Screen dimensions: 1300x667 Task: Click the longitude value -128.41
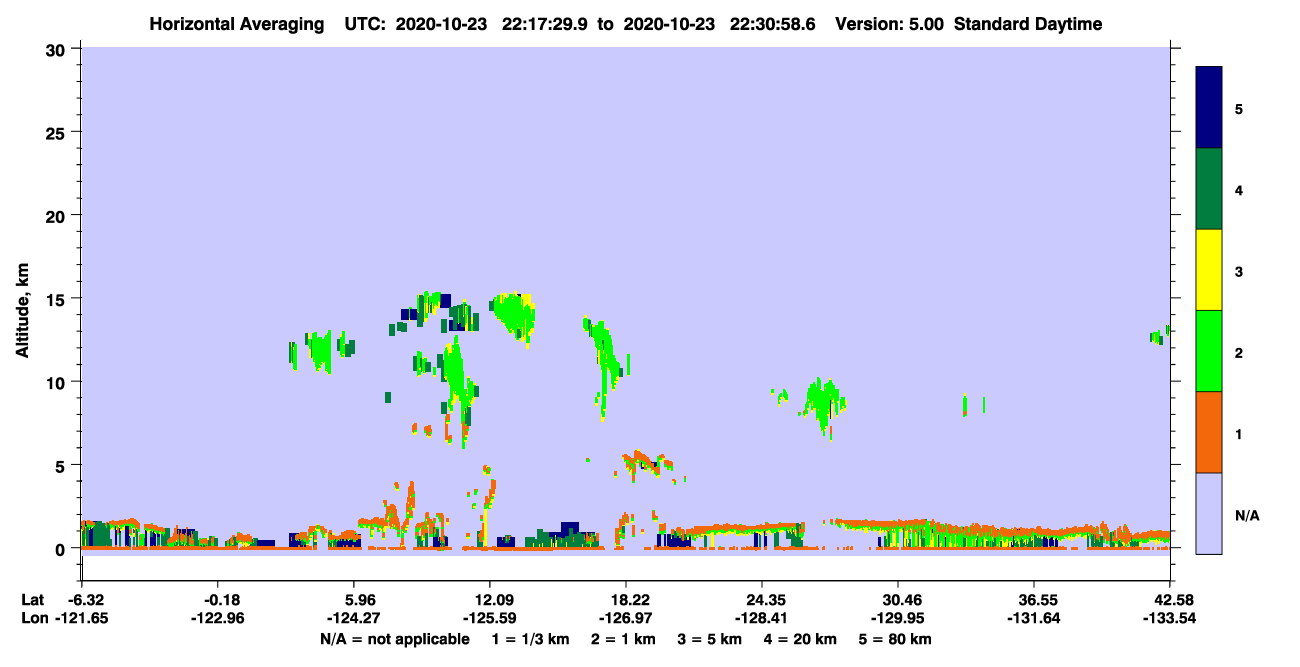pyautogui.click(x=762, y=617)
